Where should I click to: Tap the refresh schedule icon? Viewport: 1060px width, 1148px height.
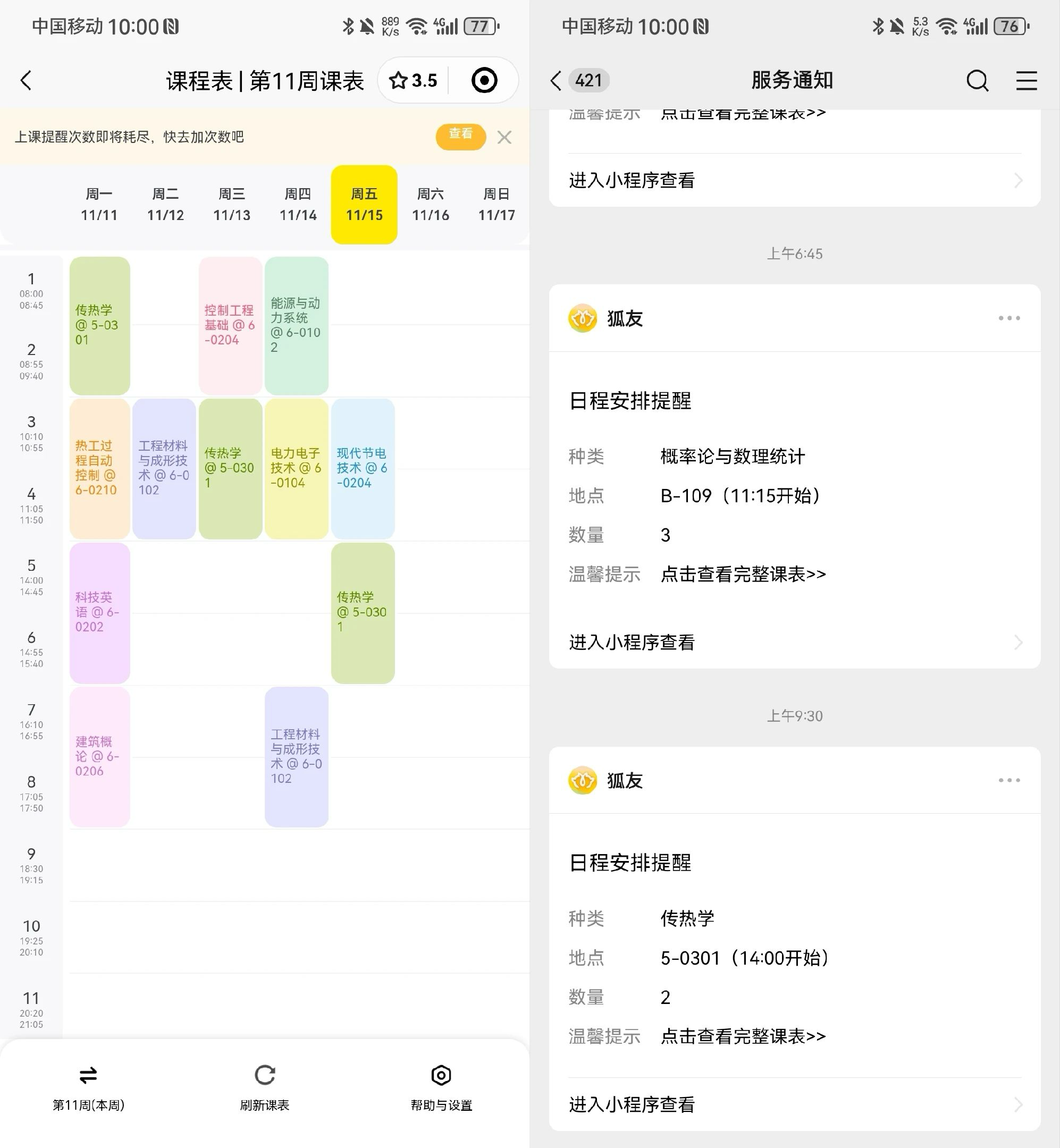pyautogui.click(x=264, y=1075)
